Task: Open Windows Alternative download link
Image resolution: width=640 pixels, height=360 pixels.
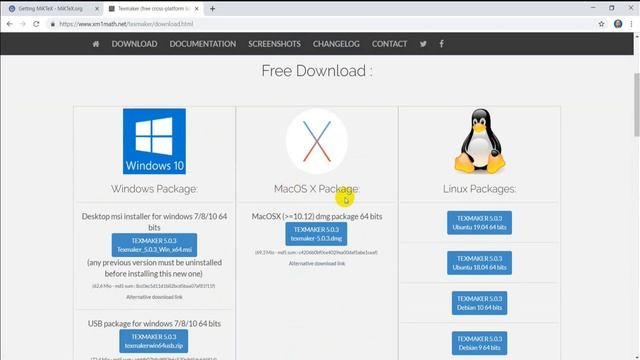Action: pos(154,297)
